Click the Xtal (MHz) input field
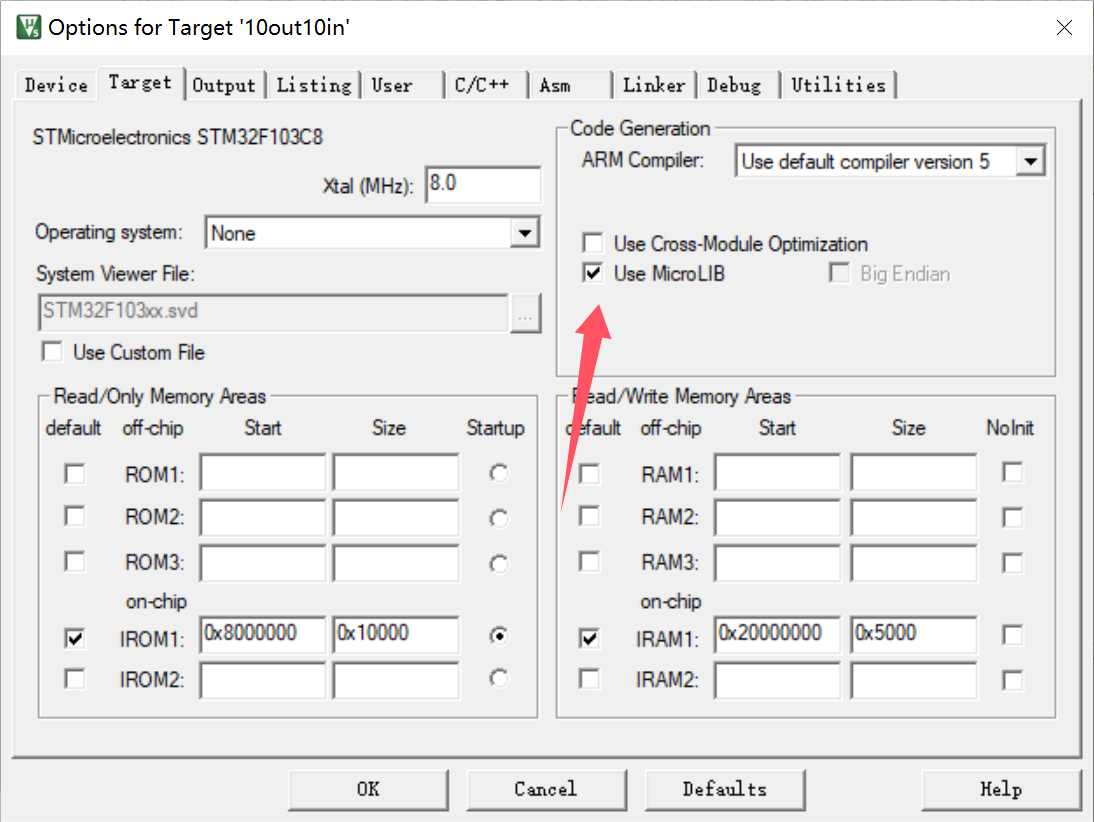 click(x=483, y=184)
